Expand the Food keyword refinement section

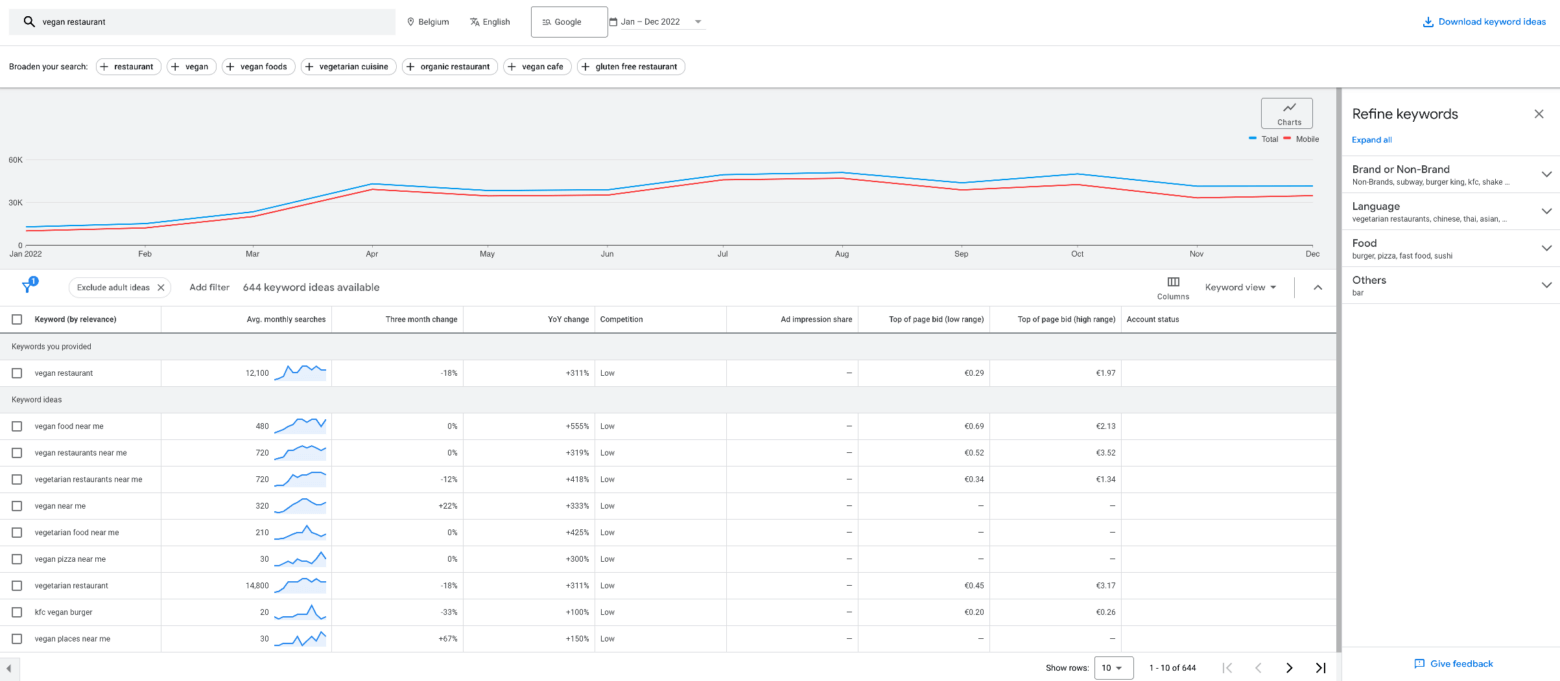click(x=1546, y=247)
